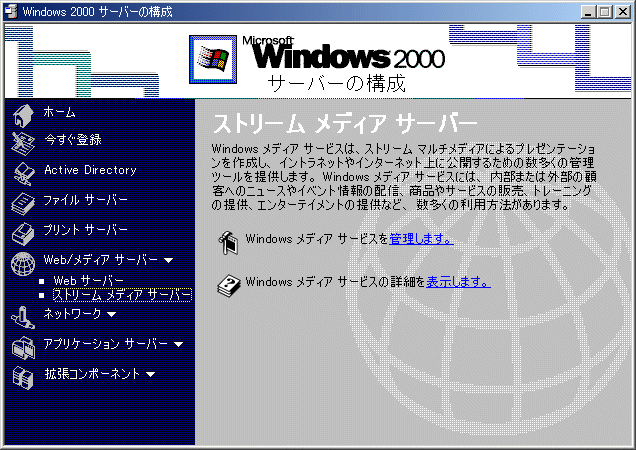Viewport: 636px width, 450px height.
Task: Click the title bar application icon
Action: pos(11,11)
